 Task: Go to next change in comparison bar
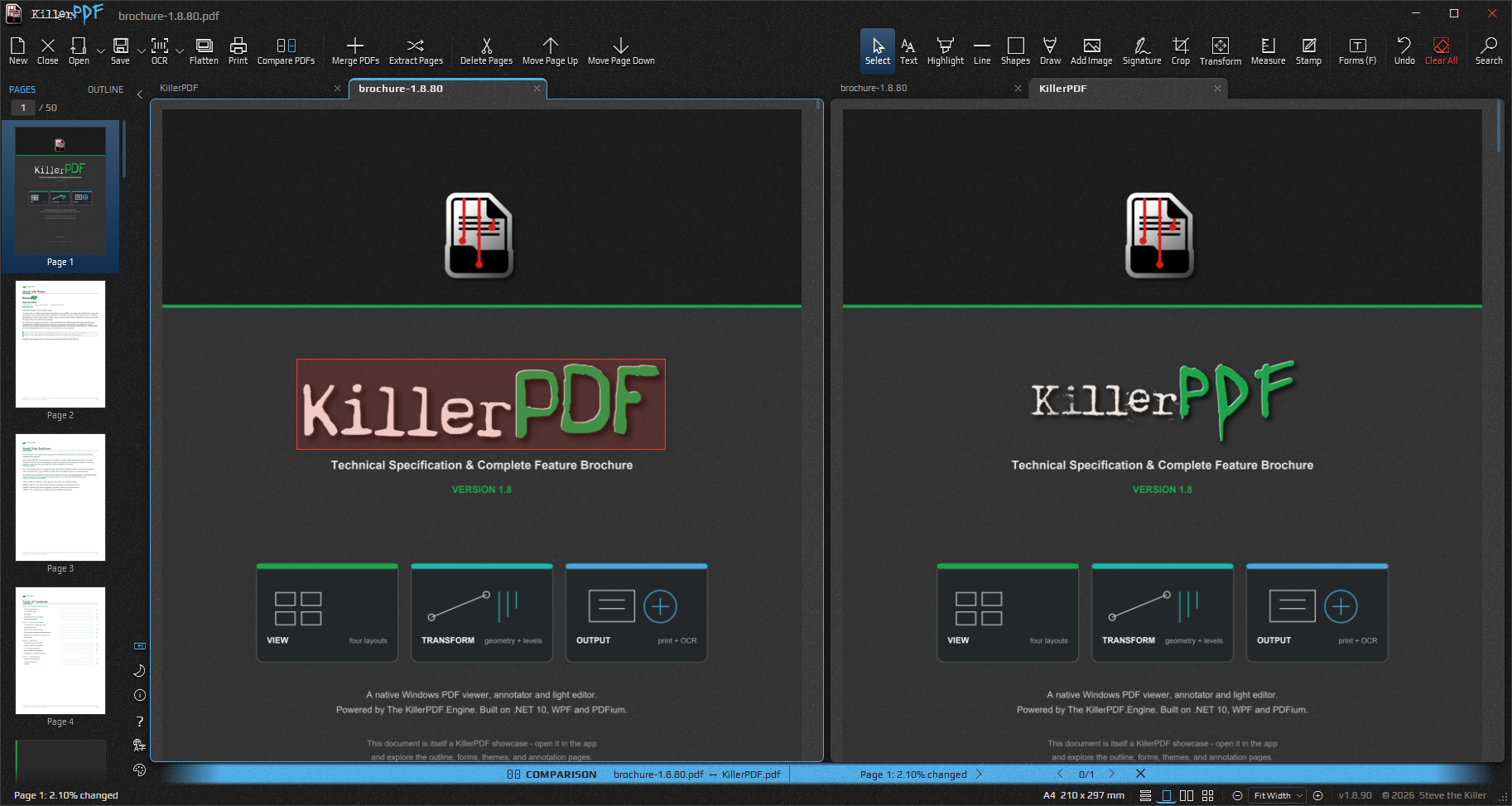tap(1111, 774)
